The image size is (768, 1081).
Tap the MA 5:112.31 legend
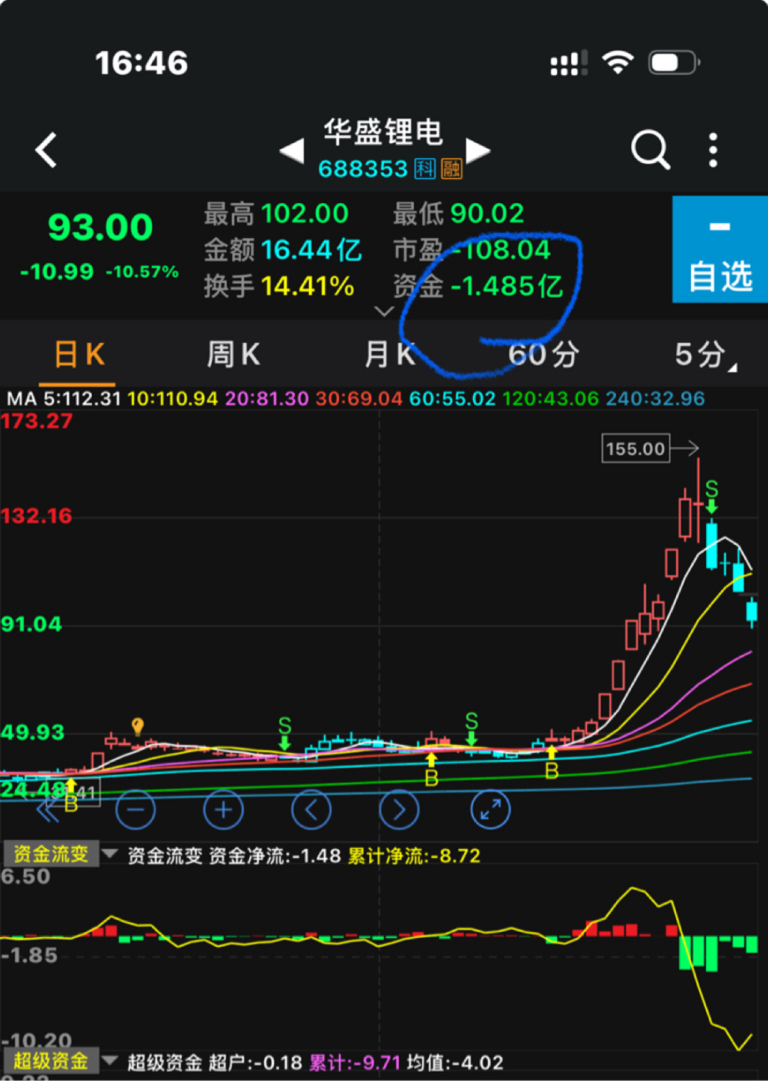[64, 398]
